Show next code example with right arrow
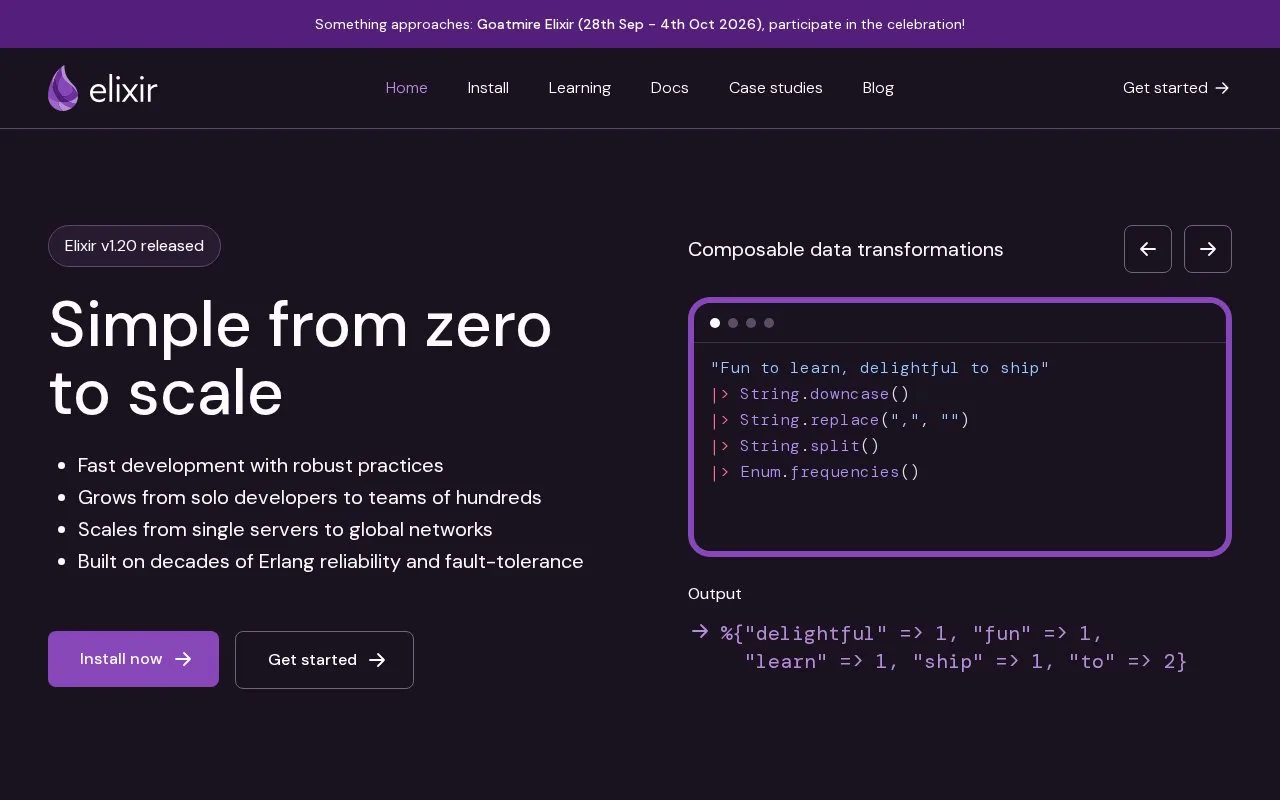 (1208, 249)
